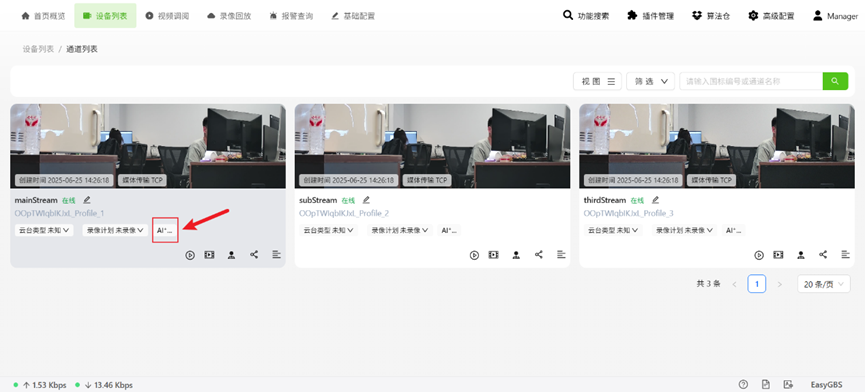The width and height of the screenshot is (865, 392).
Task: Open details list icon on mainStream card
Action: pos(276,254)
